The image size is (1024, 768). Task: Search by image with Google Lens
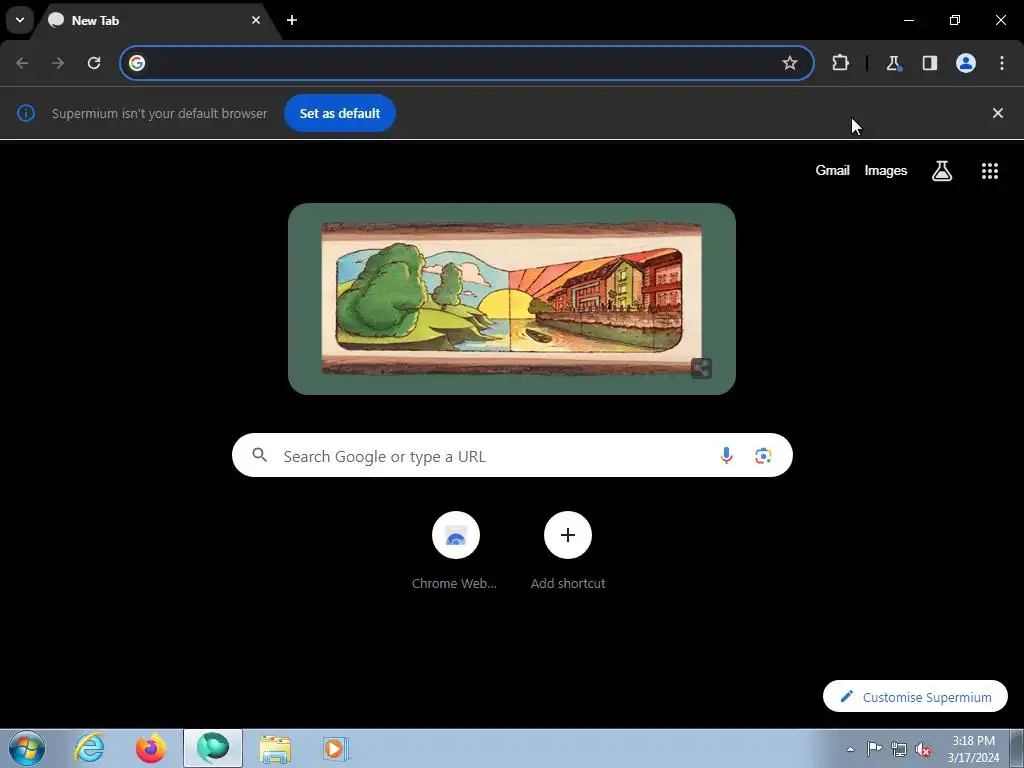click(x=763, y=455)
